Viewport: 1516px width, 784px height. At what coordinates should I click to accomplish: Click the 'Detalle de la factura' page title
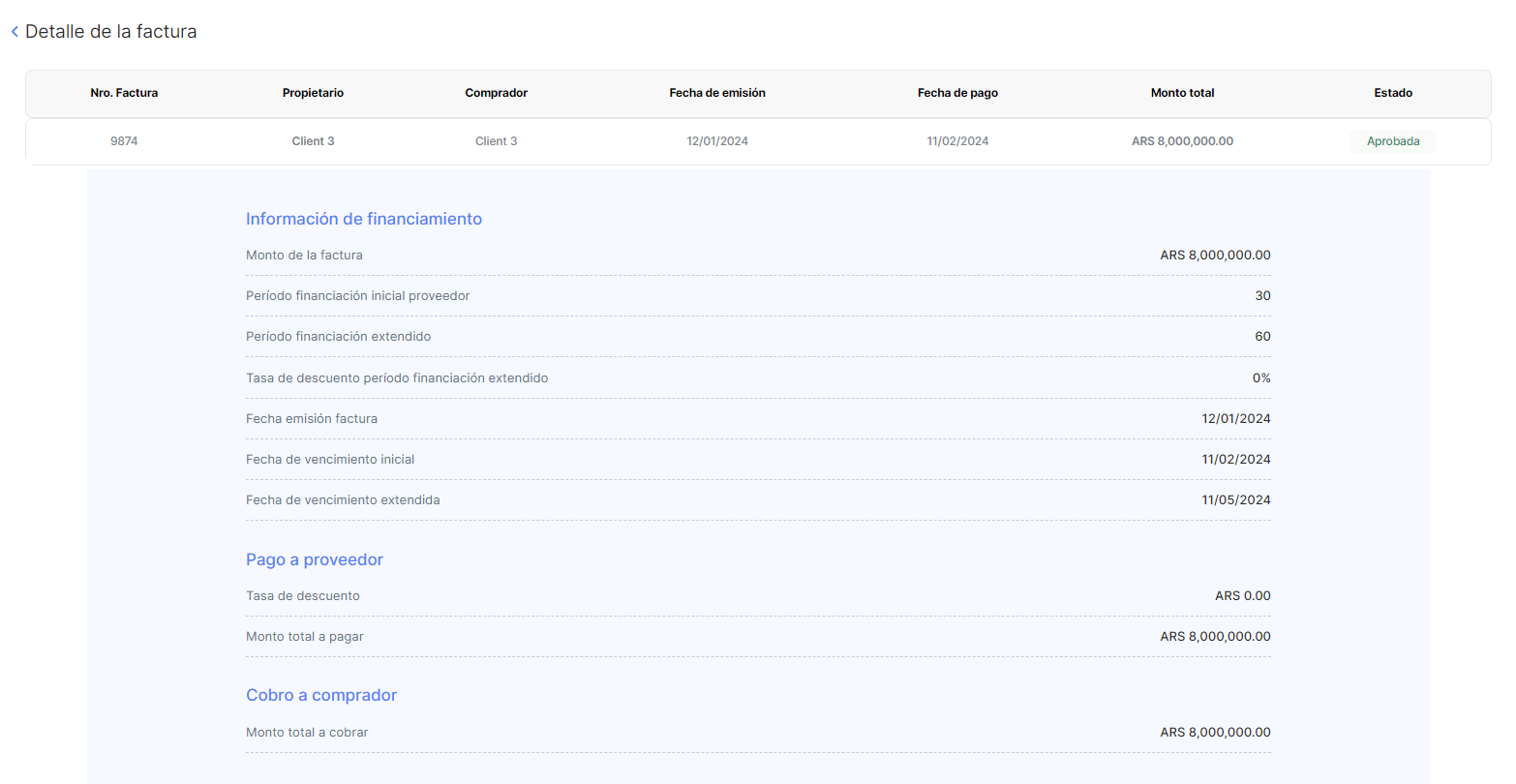click(110, 32)
